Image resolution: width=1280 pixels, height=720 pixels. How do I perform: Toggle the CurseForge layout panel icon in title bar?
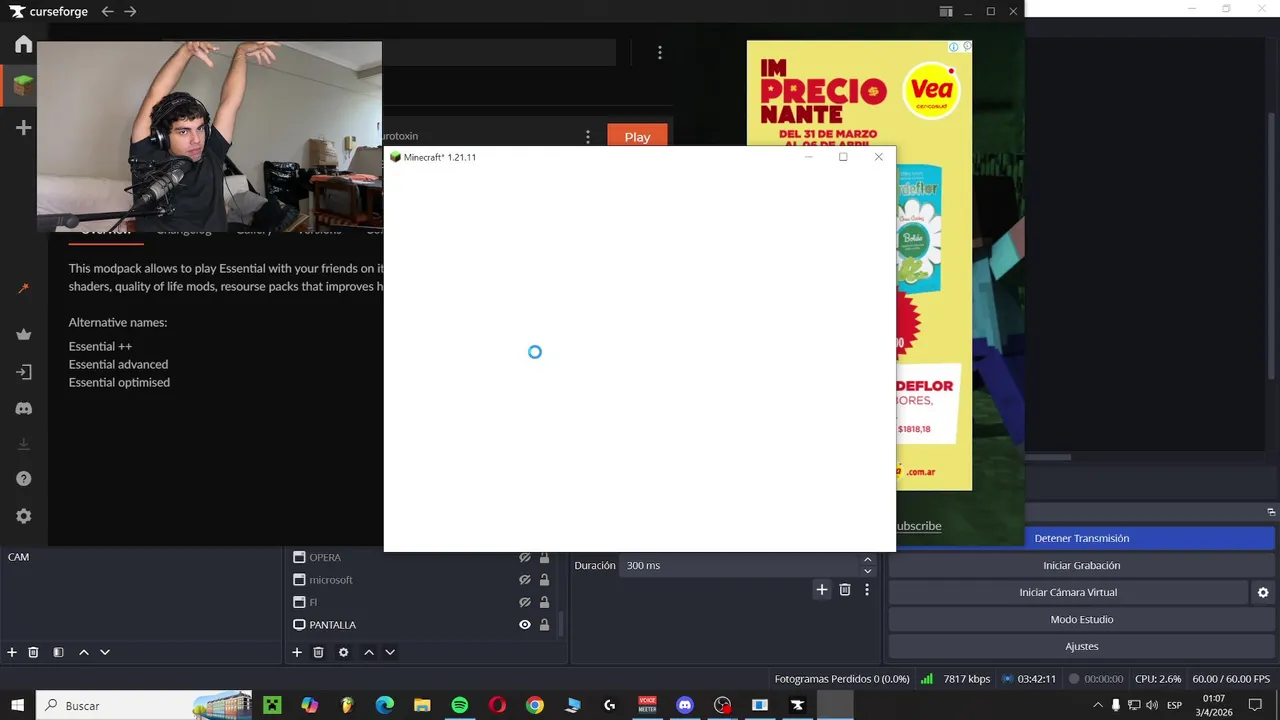coord(946,11)
